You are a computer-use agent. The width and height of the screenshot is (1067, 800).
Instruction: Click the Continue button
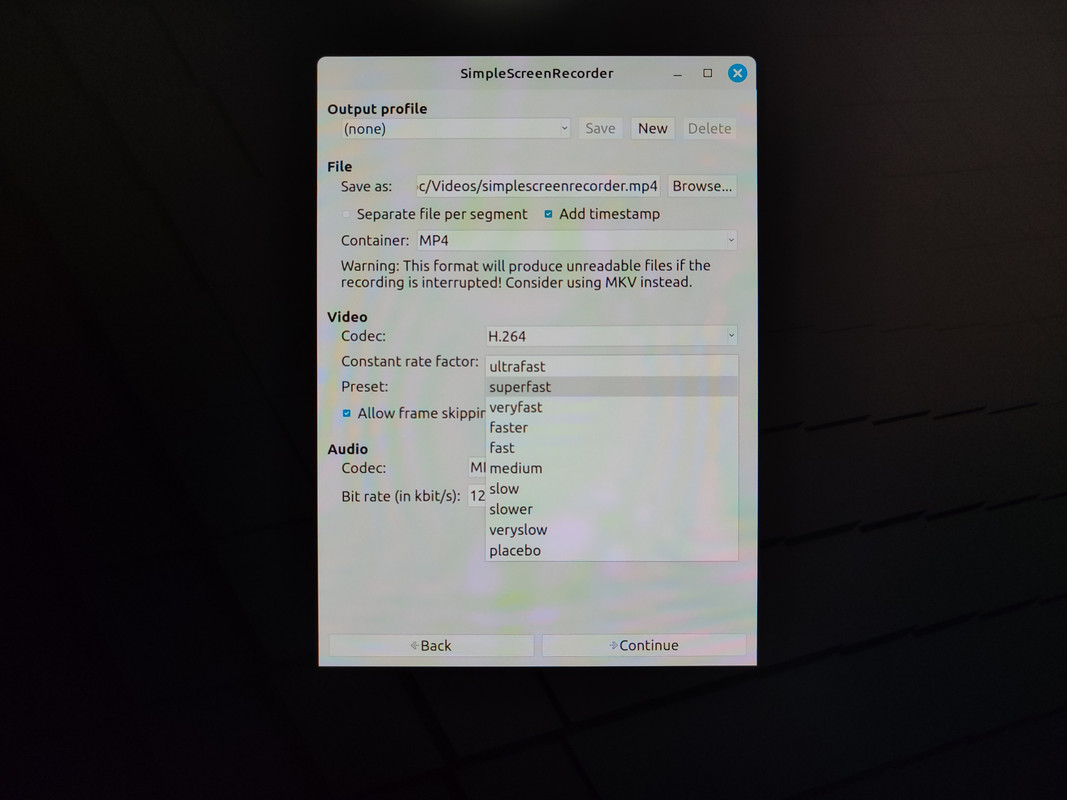tap(644, 645)
